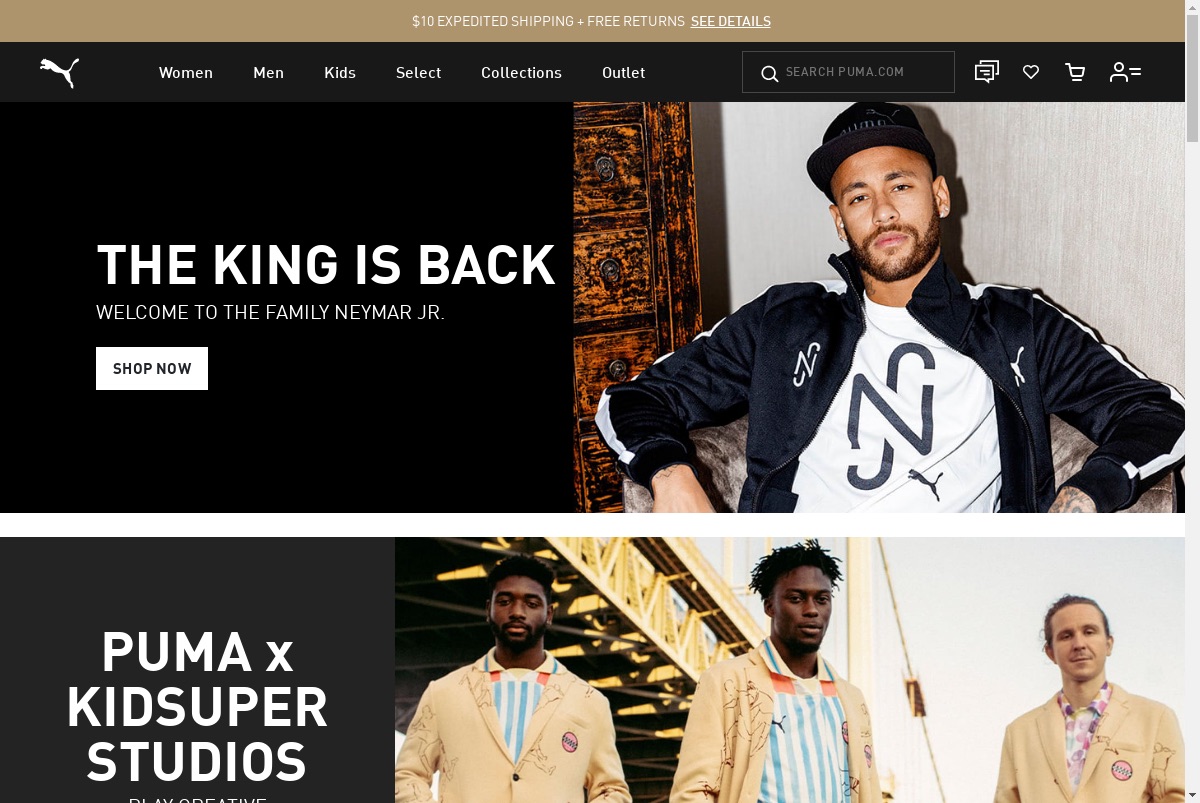Open the Men menu

click(x=268, y=72)
